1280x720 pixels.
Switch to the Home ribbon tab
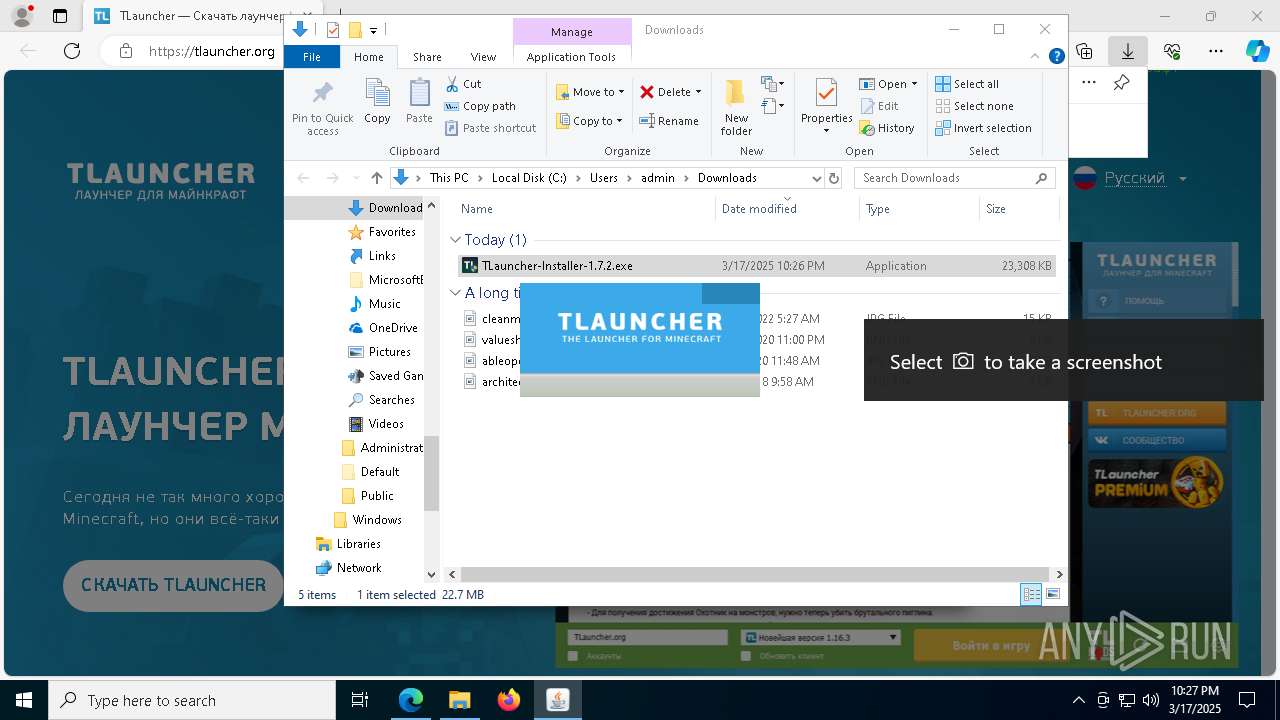click(x=368, y=57)
